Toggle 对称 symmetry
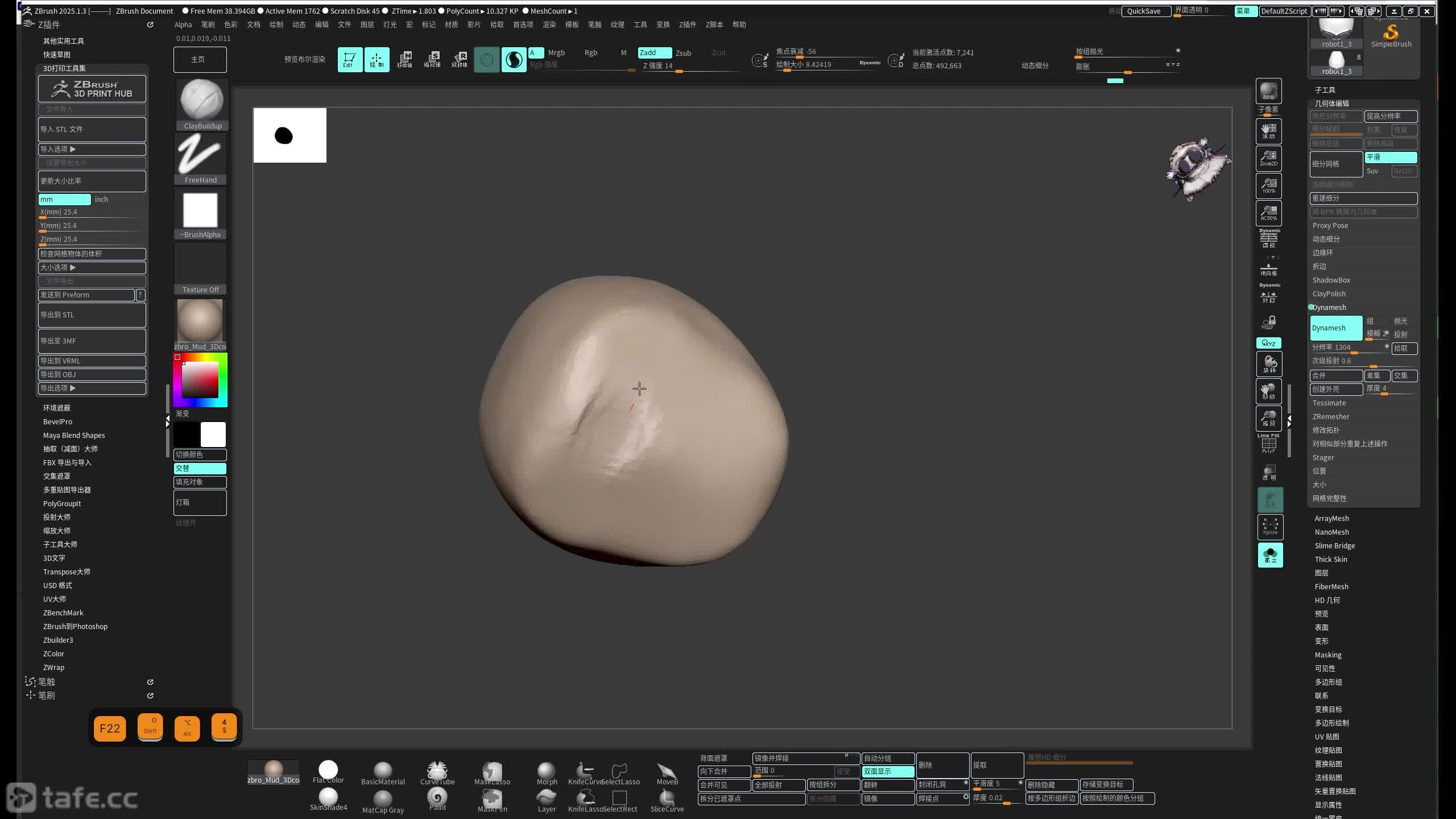The image size is (1456, 819). 1269,293
